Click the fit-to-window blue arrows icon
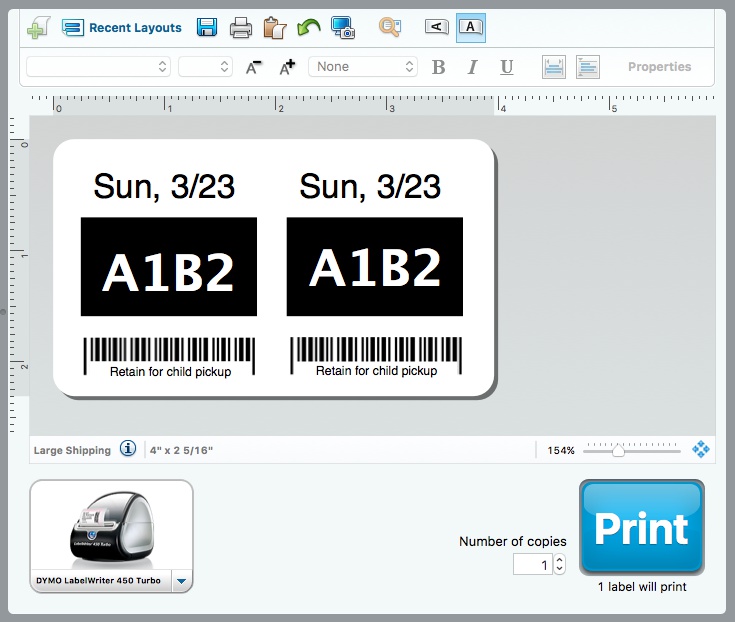Screen dimensions: 735x622 click(x=701, y=449)
